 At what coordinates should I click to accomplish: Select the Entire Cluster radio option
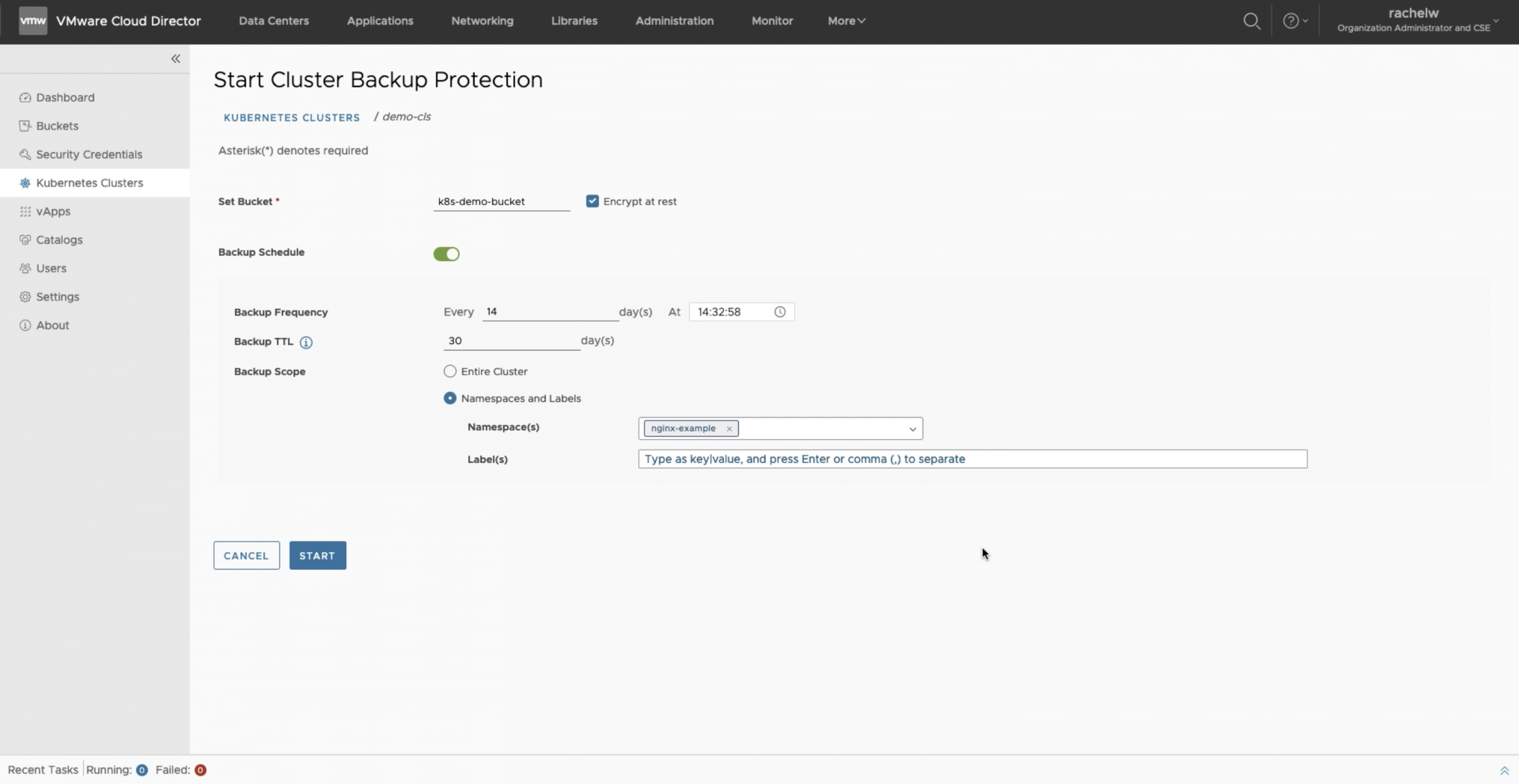click(450, 371)
